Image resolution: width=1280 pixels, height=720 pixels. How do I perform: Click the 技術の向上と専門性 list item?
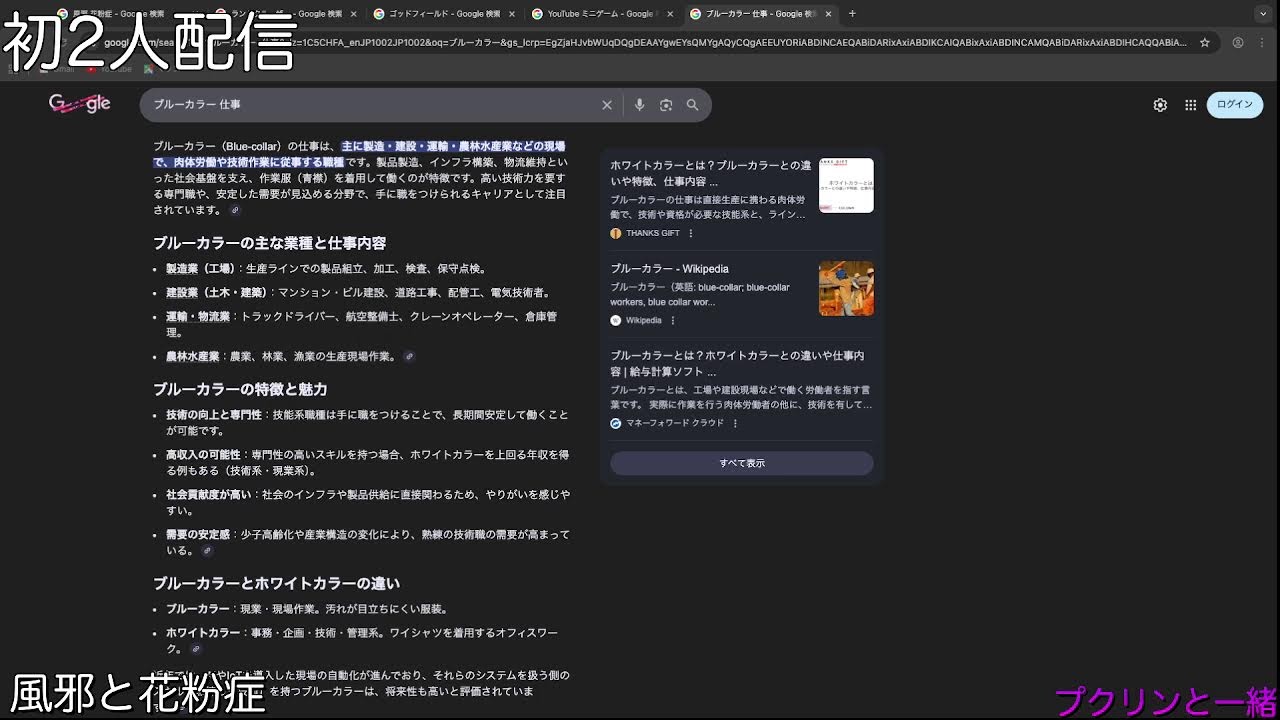367,422
